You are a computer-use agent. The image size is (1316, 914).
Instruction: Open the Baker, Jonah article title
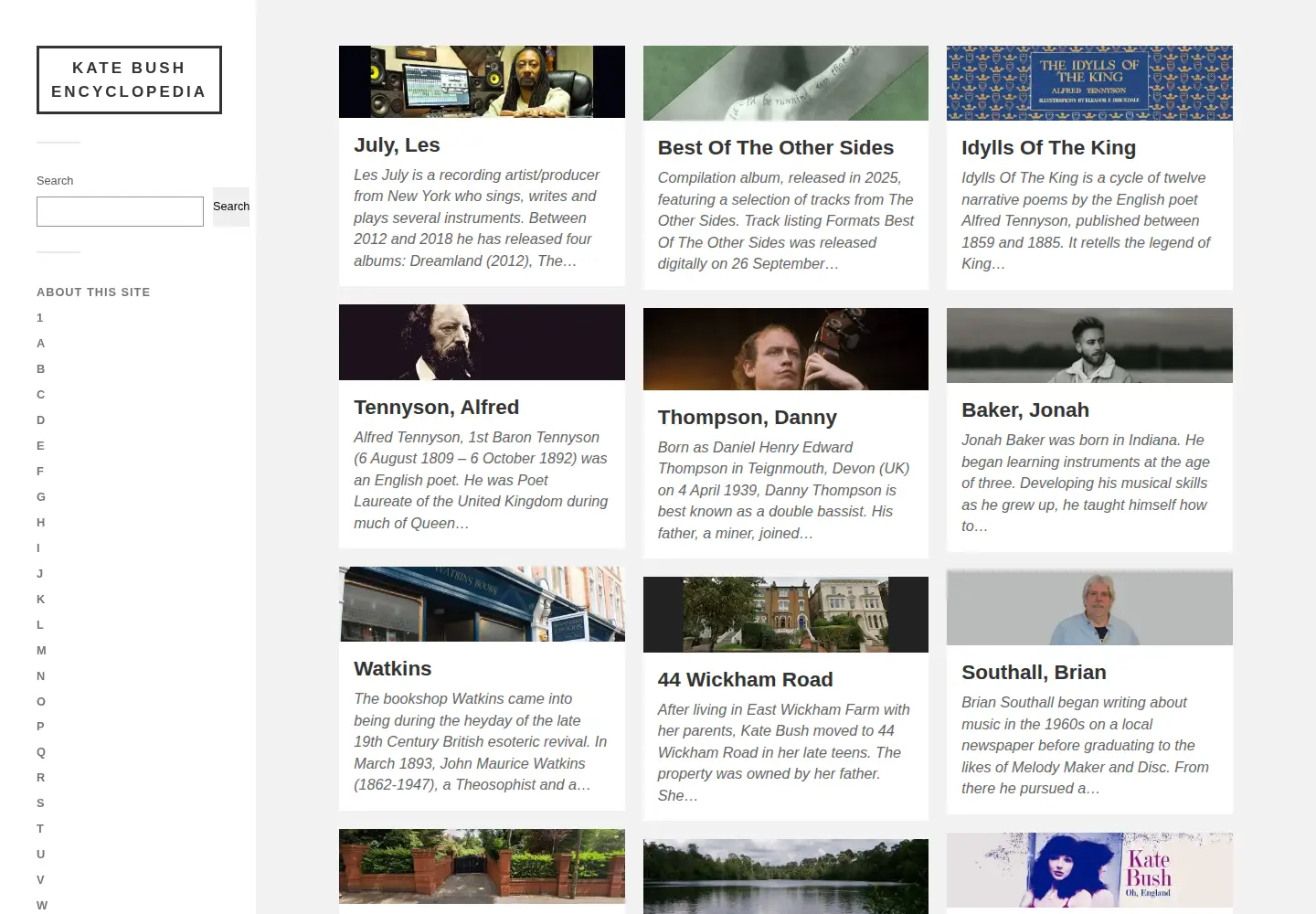1025,410
